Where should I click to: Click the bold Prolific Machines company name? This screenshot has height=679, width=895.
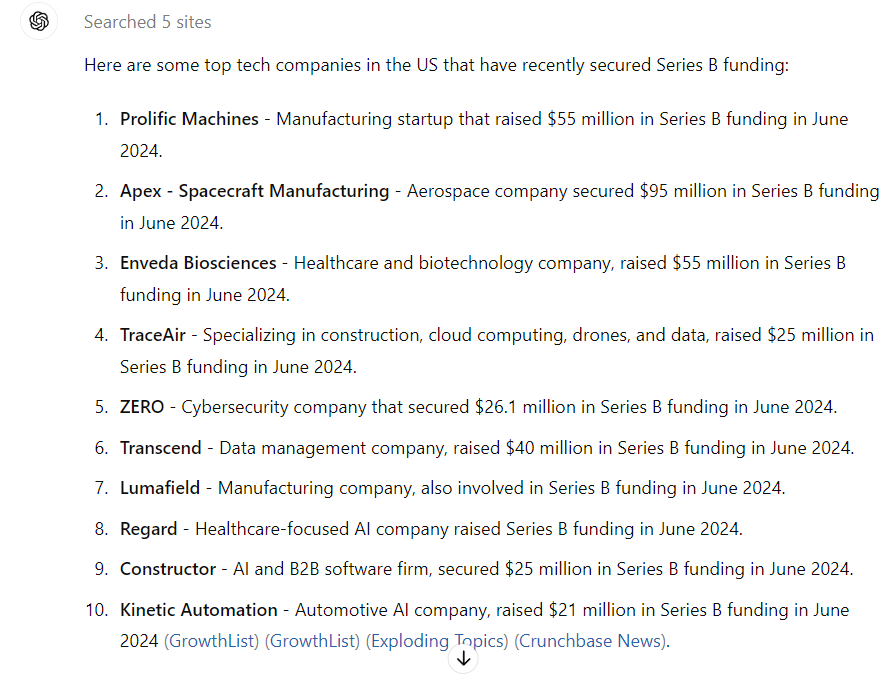tap(189, 119)
